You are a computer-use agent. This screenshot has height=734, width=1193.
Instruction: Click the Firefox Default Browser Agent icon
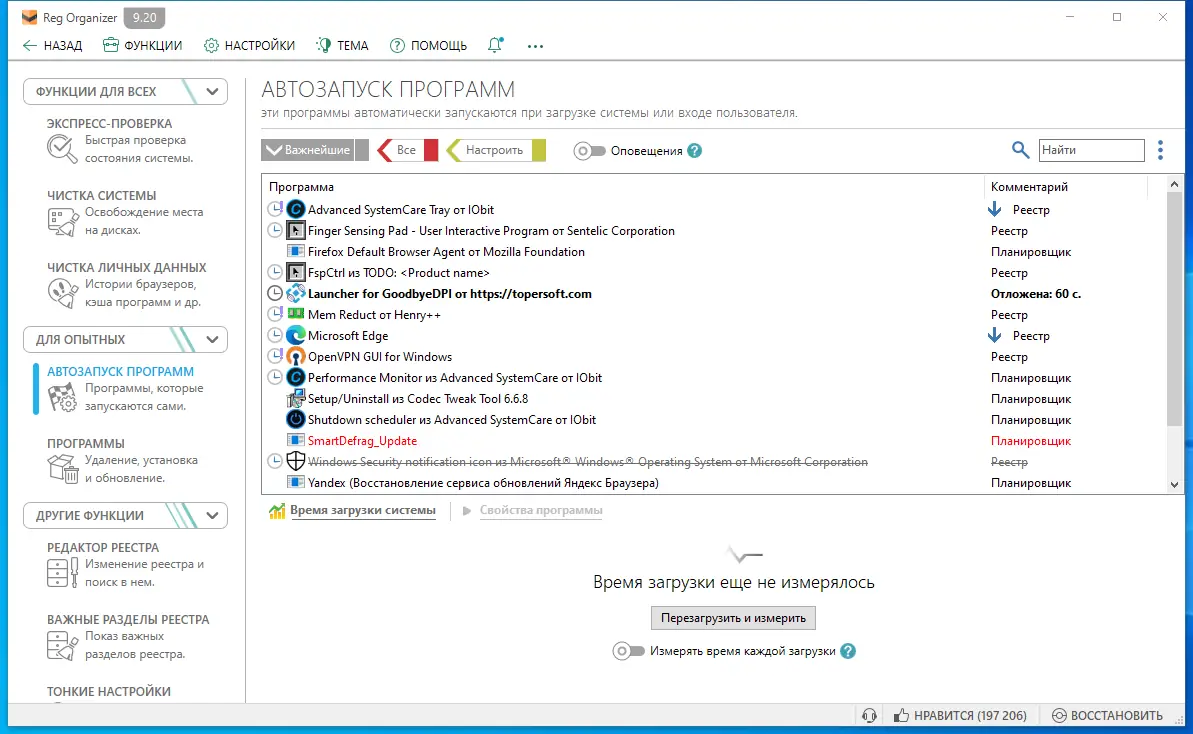click(x=295, y=252)
